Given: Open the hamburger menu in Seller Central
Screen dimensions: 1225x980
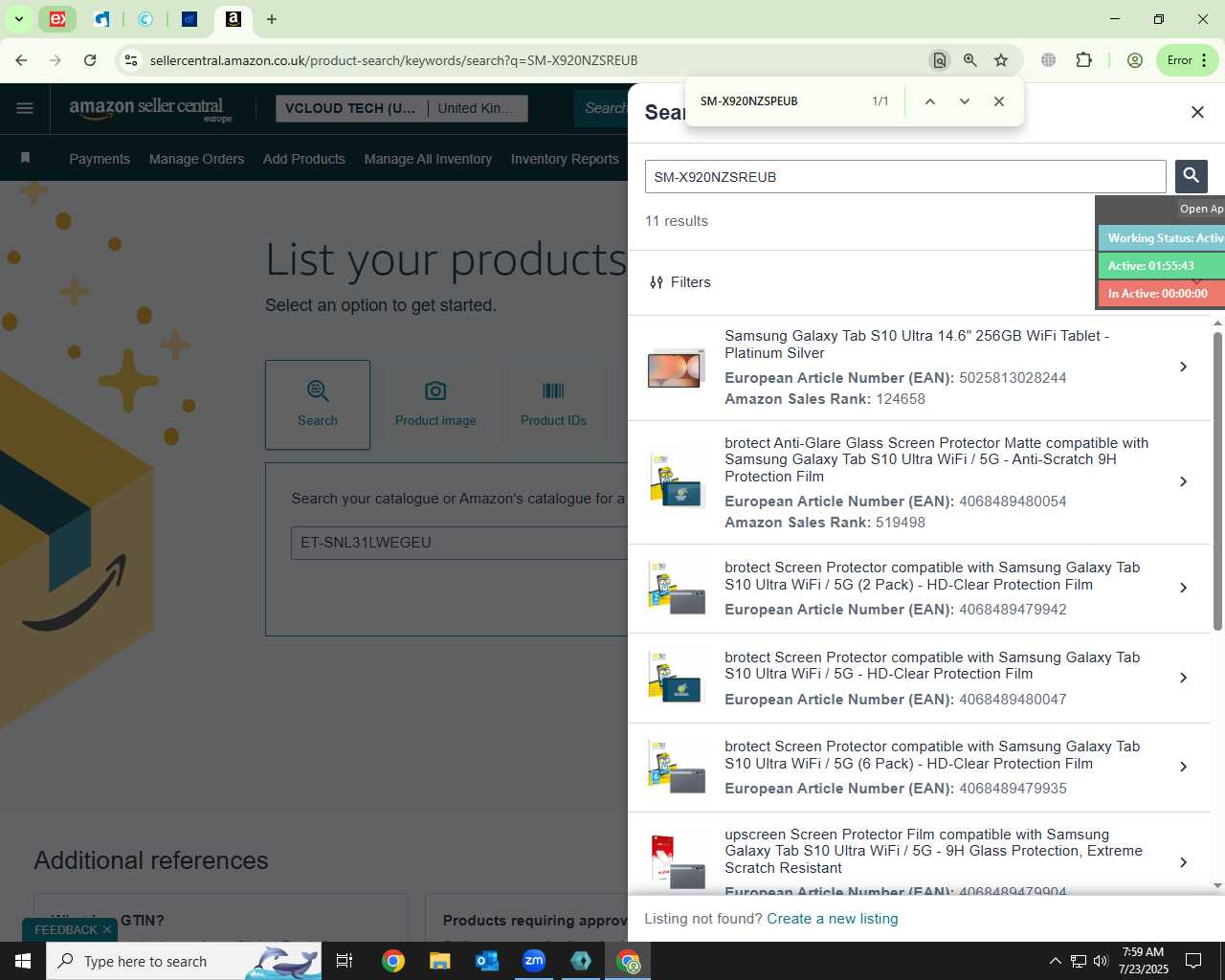Looking at the screenshot, I should tap(25, 108).
